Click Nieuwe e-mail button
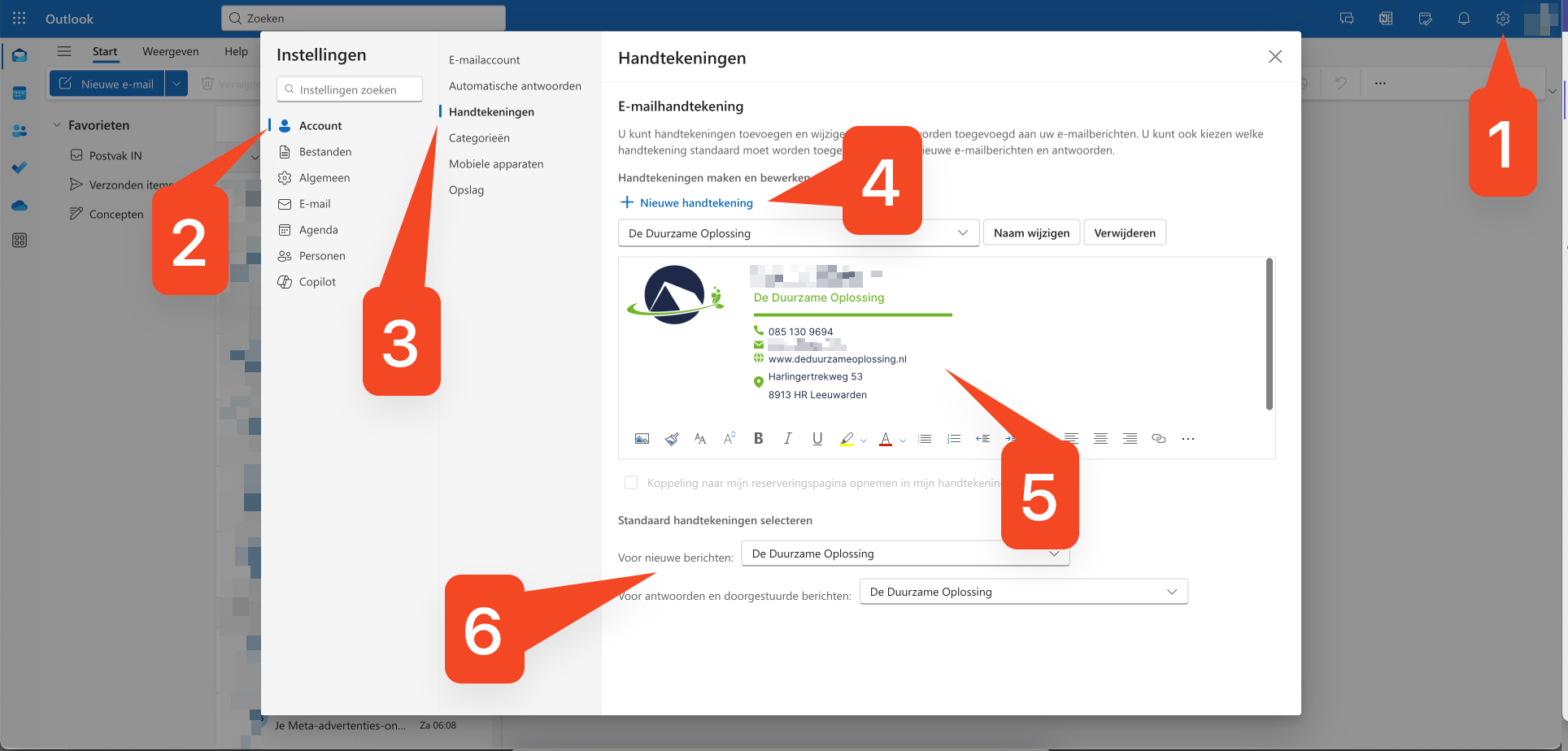This screenshot has height=751, width=1568. [107, 84]
